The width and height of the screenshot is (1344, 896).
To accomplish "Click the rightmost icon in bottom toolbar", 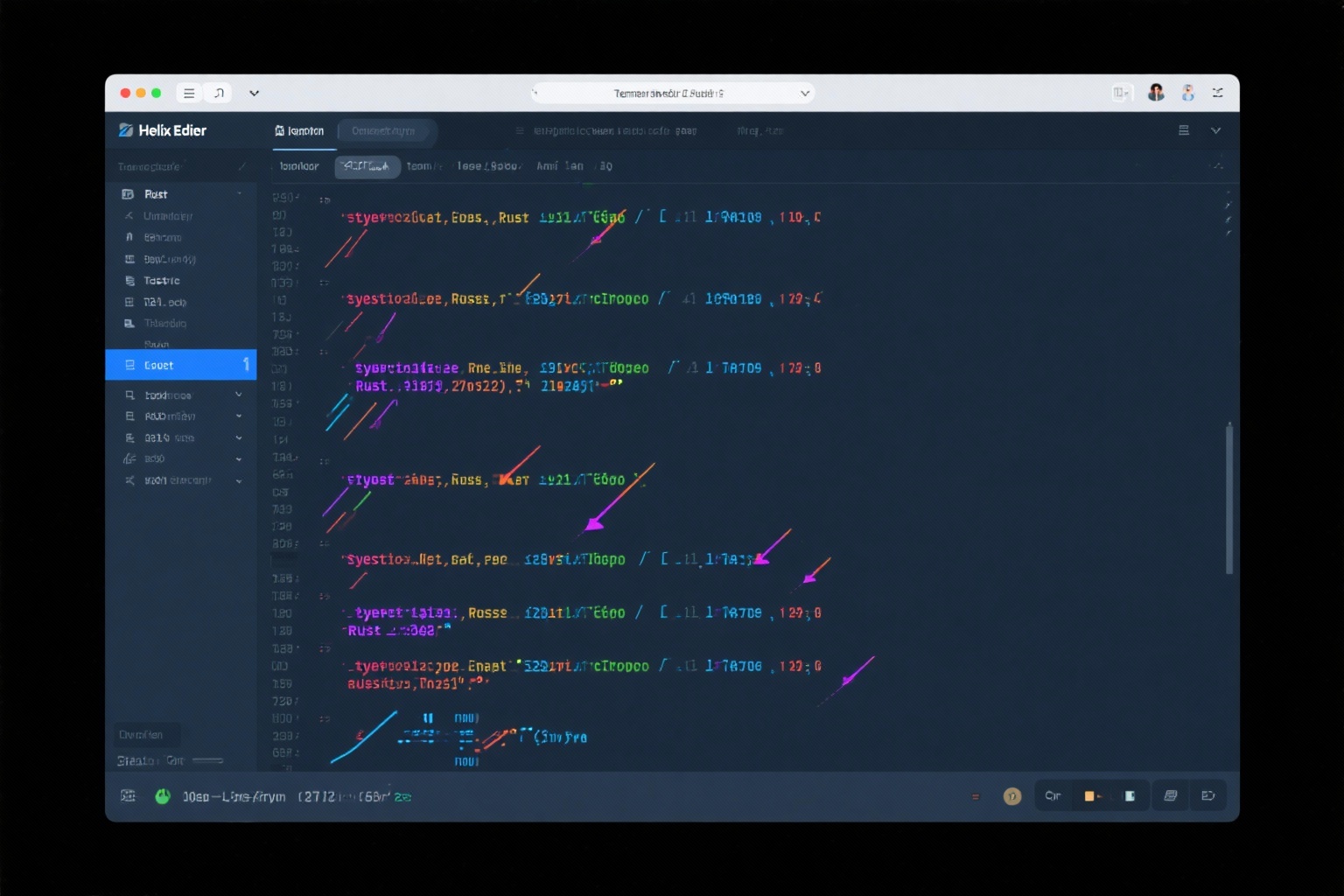I will coord(1208,796).
